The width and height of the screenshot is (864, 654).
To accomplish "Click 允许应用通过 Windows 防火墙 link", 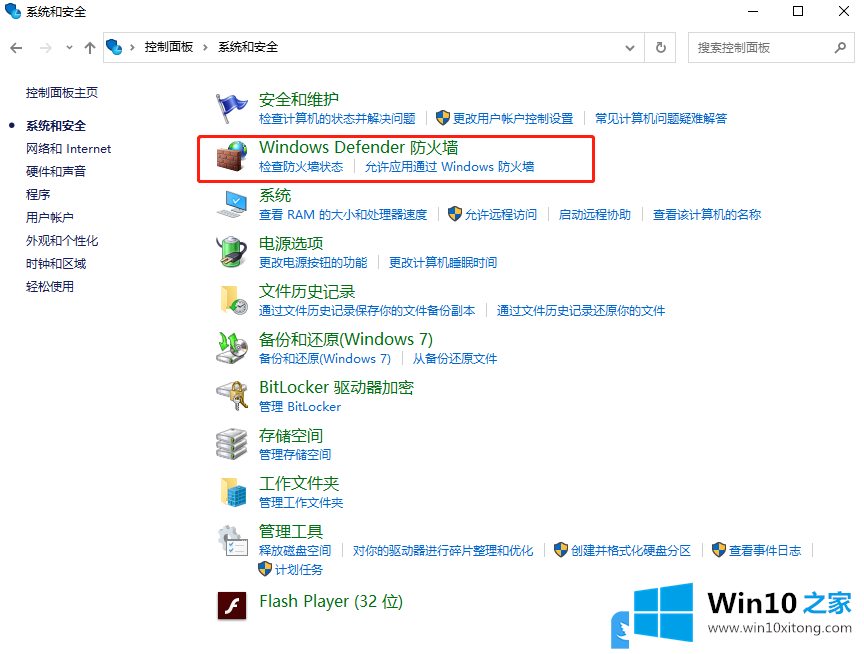I will 450,166.
